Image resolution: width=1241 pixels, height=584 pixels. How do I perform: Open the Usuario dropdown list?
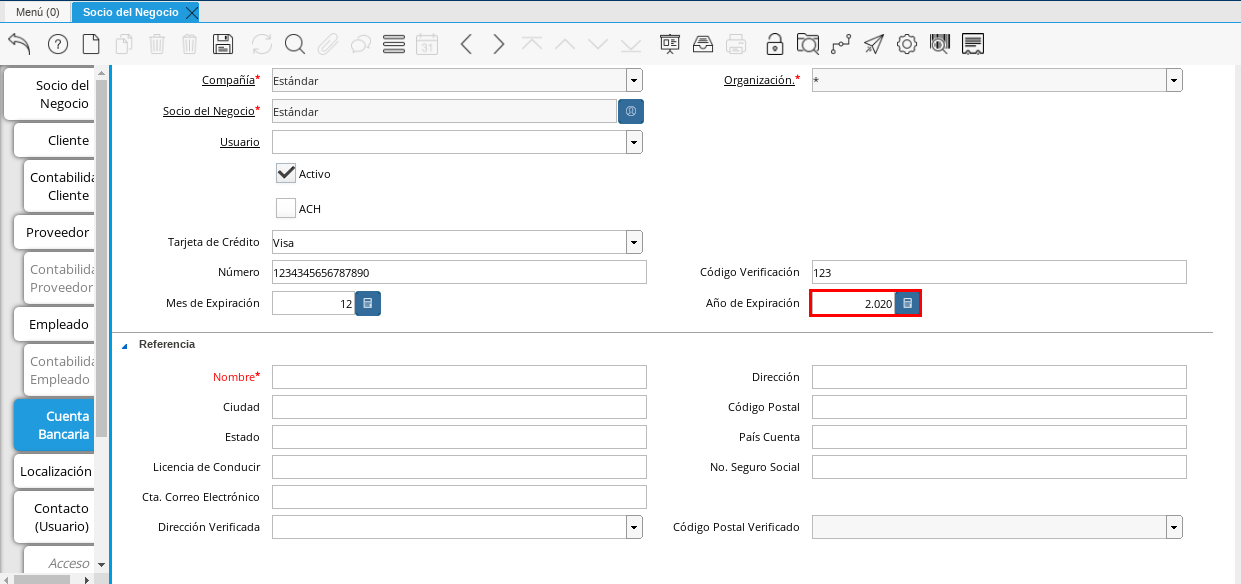click(634, 142)
